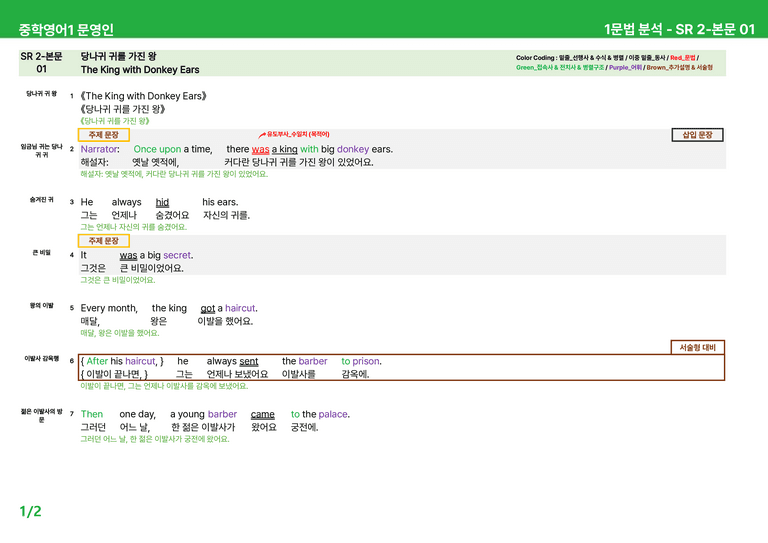The height and width of the screenshot is (543, 768).
Task: Click the side label '젊은 이발사의 방문'
Action: [42, 415]
